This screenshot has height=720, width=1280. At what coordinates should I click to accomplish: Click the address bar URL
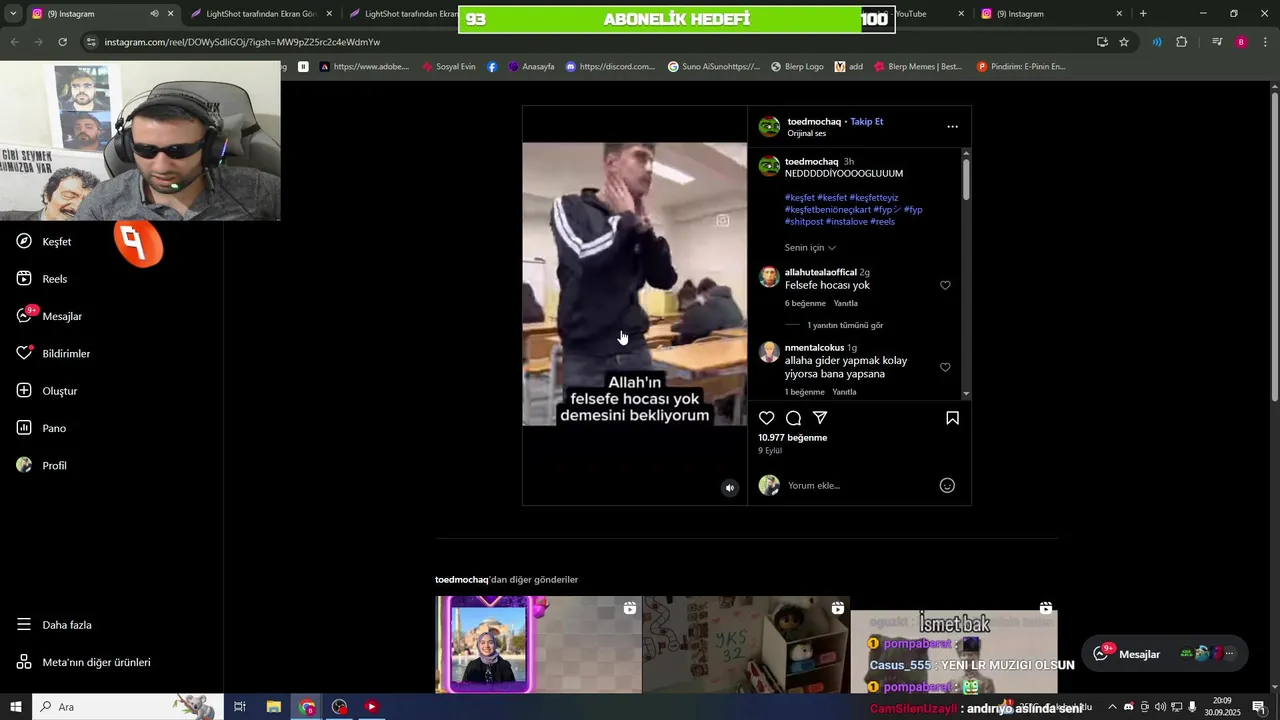point(242,42)
